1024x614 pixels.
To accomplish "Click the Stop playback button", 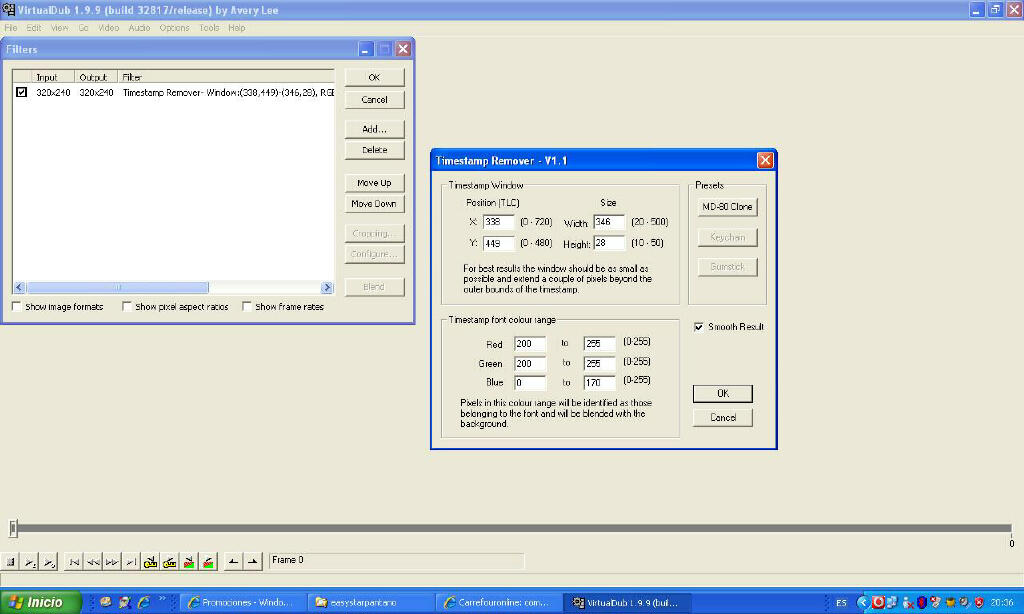I will 11,562.
